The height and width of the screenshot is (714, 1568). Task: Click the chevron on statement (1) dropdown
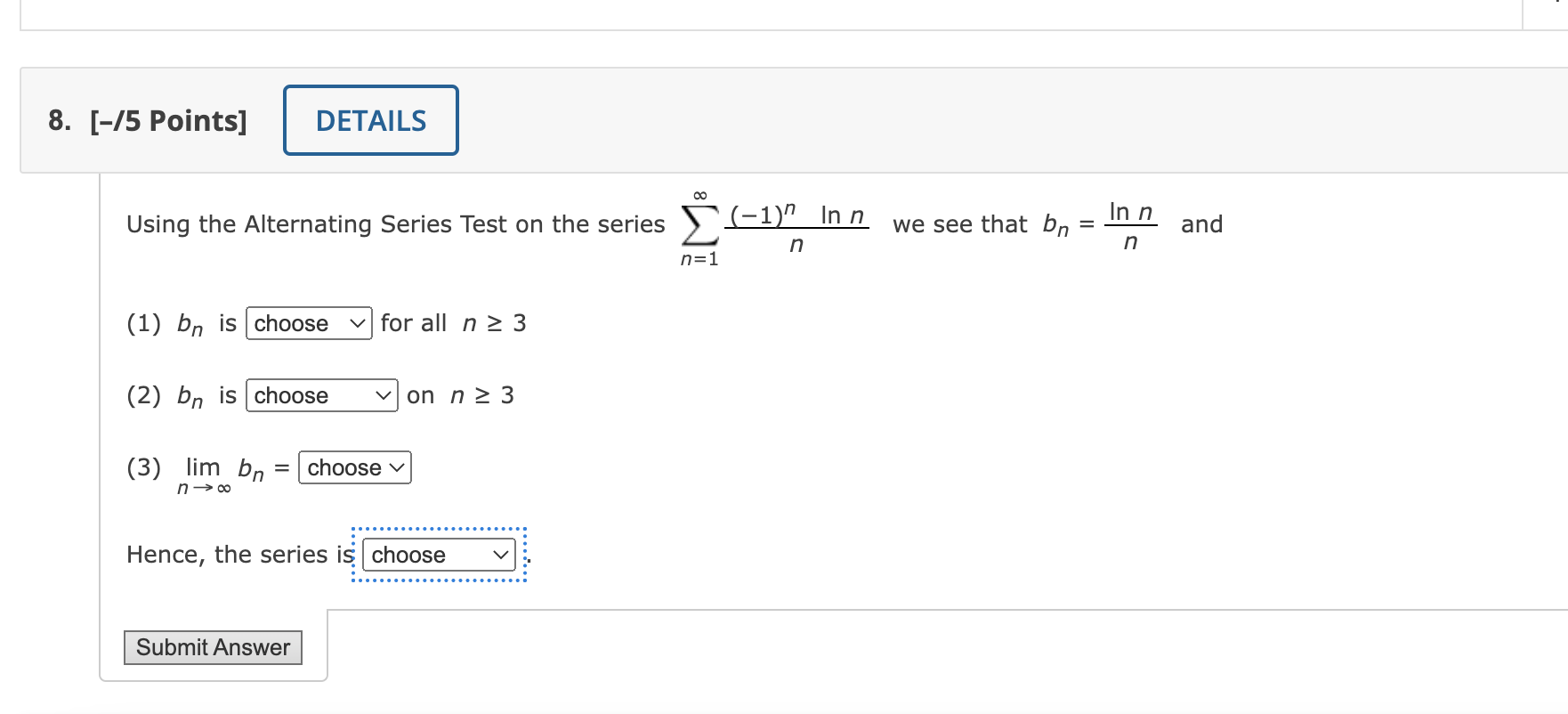point(356,323)
